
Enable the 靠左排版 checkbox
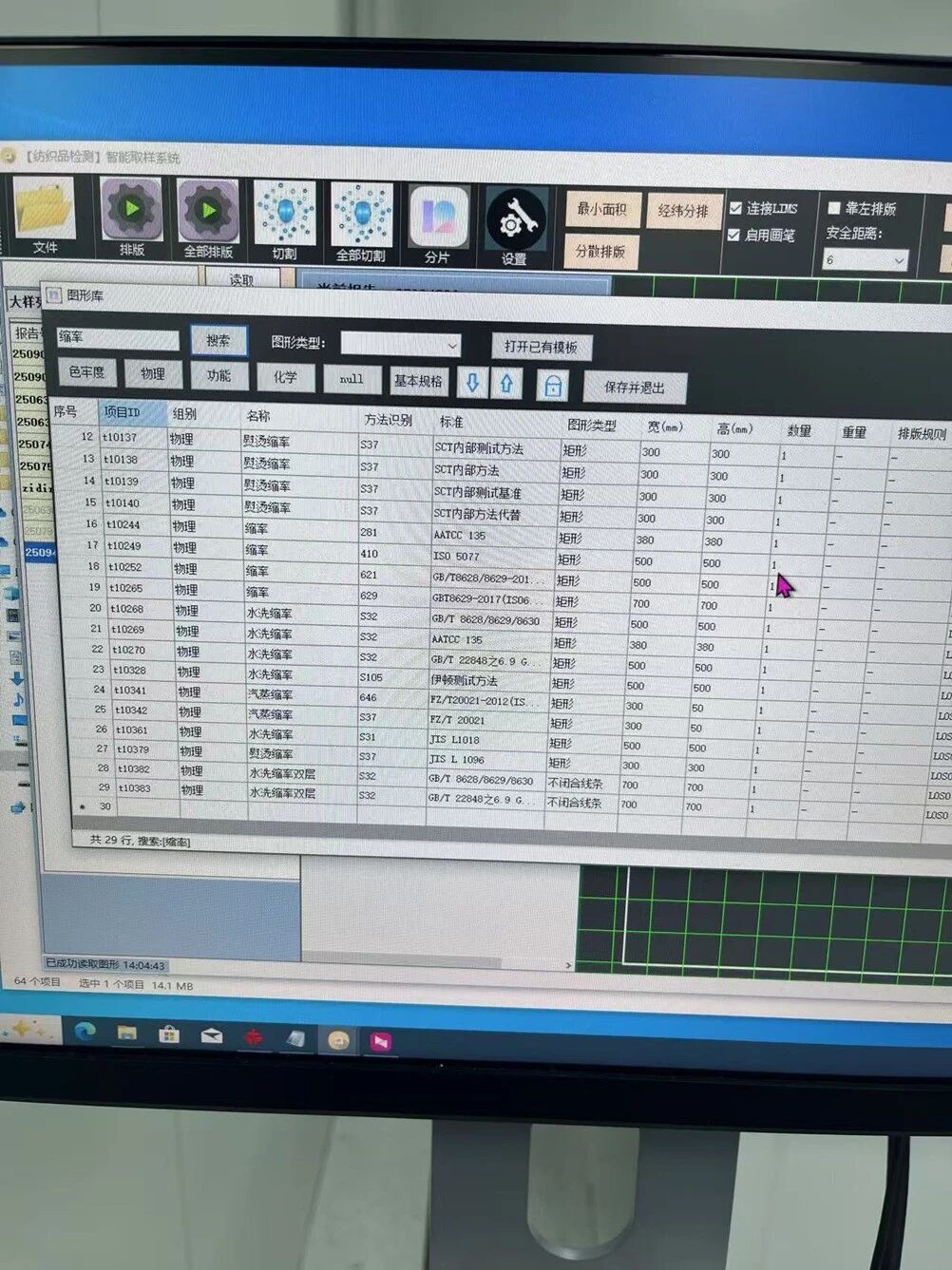834,208
